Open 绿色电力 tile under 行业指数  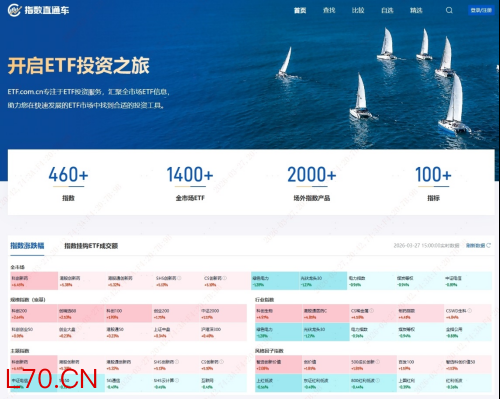[x=279, y=332]
